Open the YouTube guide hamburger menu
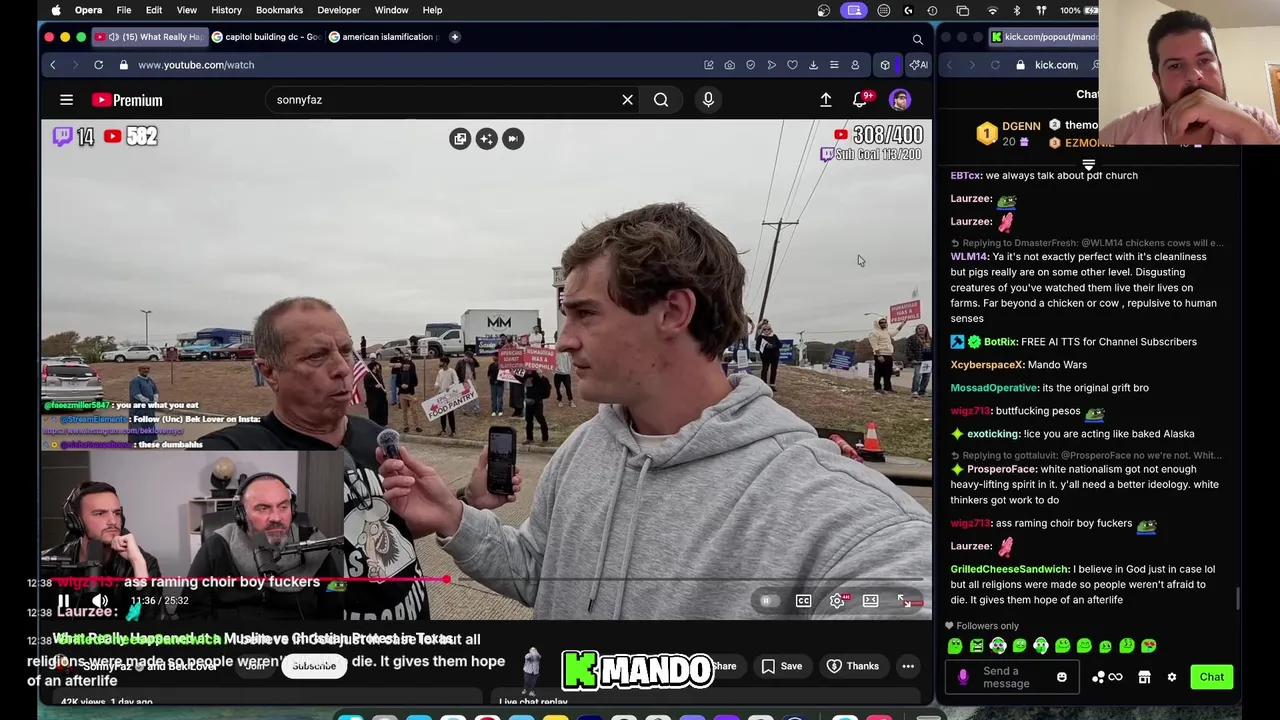The height and width of the screenshot is (720, 1280). coord(66,100)
